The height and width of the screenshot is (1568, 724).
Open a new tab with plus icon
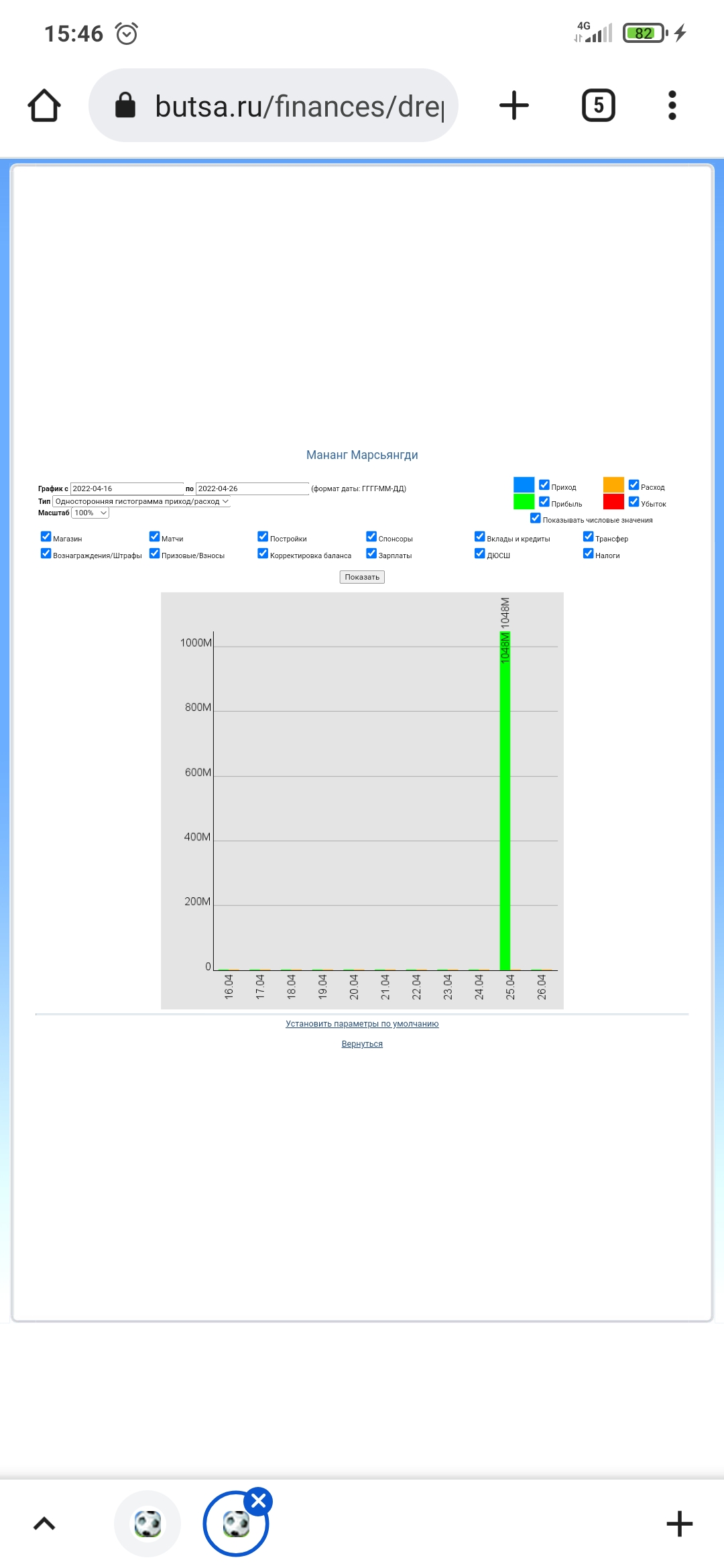tap(514, 106)
